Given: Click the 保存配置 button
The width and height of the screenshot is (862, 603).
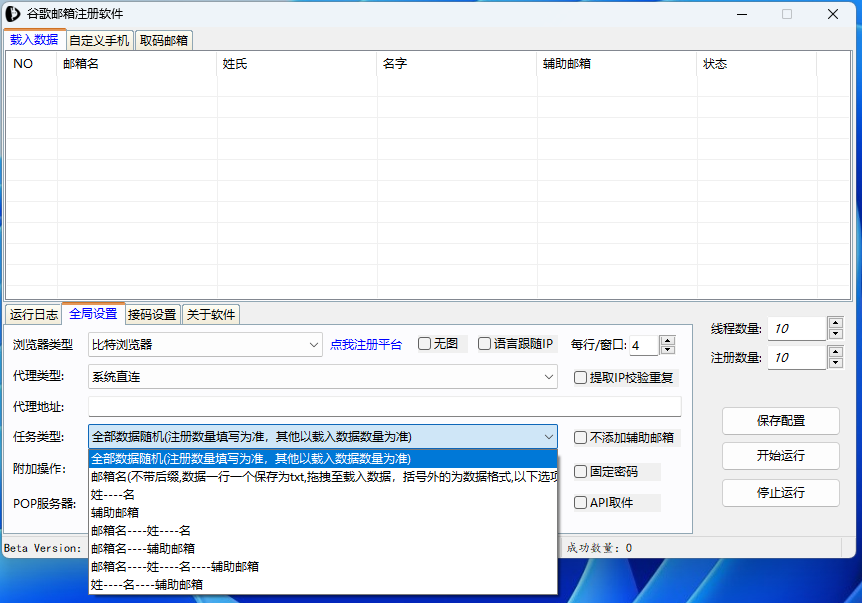Looking at the screenshot, I should point(780,421).
